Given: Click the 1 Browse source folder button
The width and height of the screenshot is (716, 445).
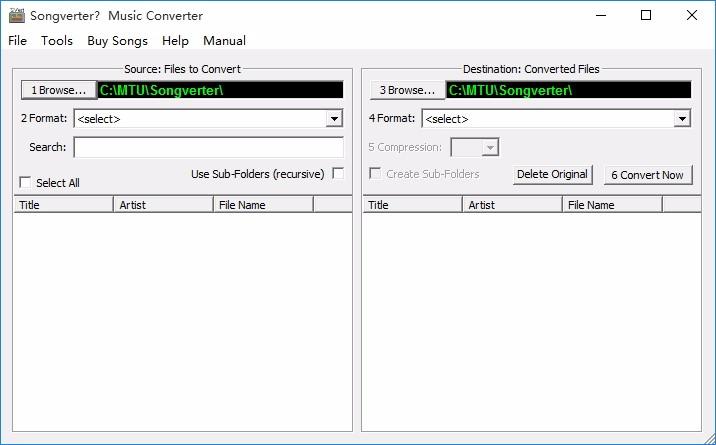Looking at the screenshot, I should pos(58,90).
